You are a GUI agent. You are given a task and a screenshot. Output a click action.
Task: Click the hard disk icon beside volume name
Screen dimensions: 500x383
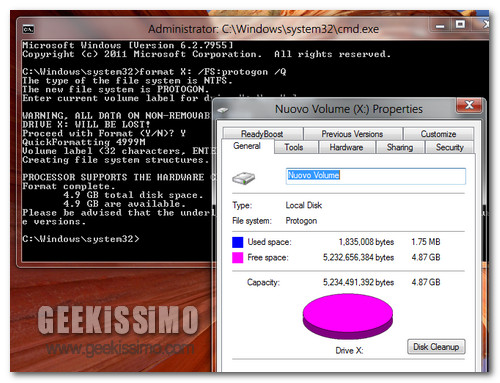(x=244, y=178)
